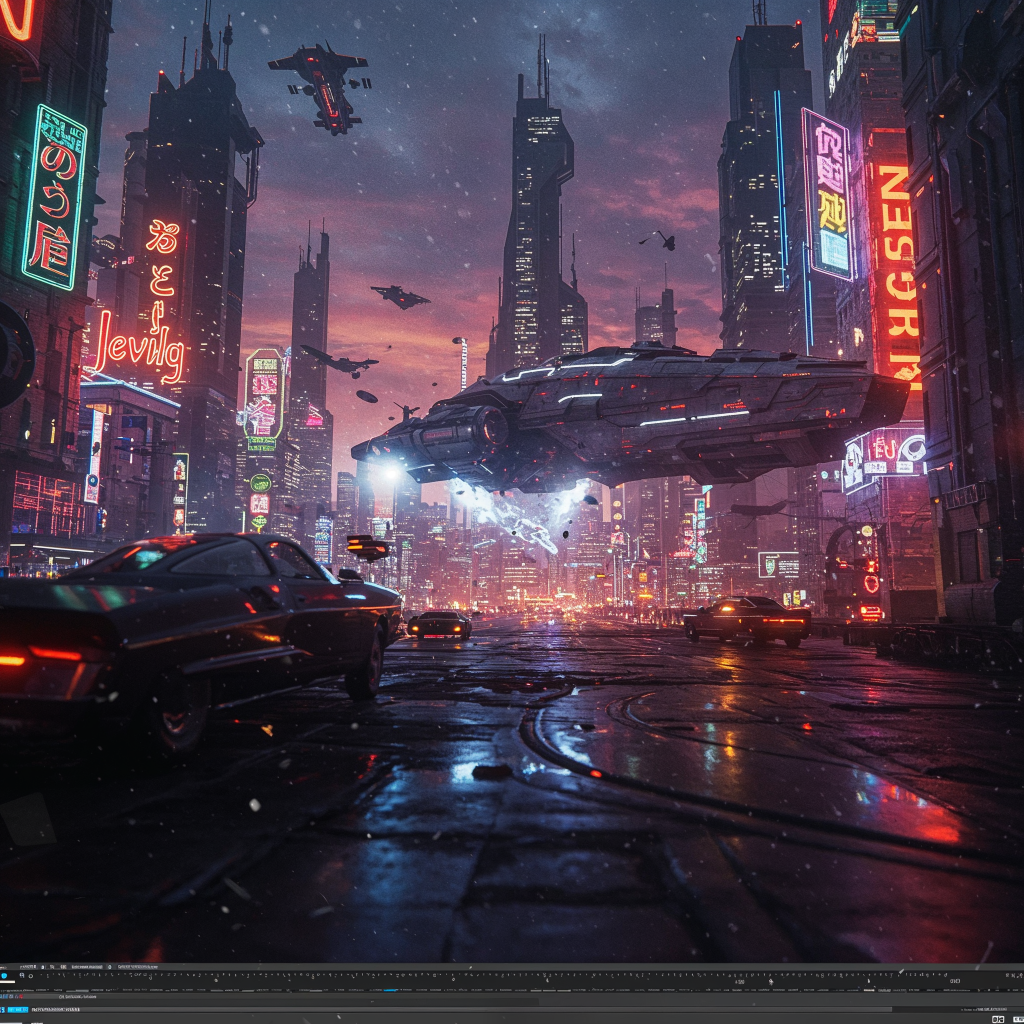Viewport: 1024px width, 1024px height.
Task: Click the horizontal scrollbar at the bottom
Action: pyautogui.click(x=830, y=1009)
